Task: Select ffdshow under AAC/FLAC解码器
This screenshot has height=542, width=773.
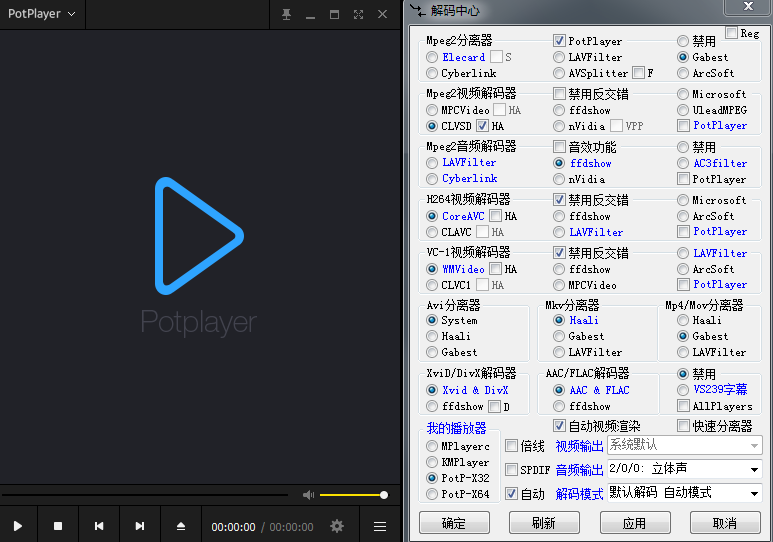Action: 559,406
